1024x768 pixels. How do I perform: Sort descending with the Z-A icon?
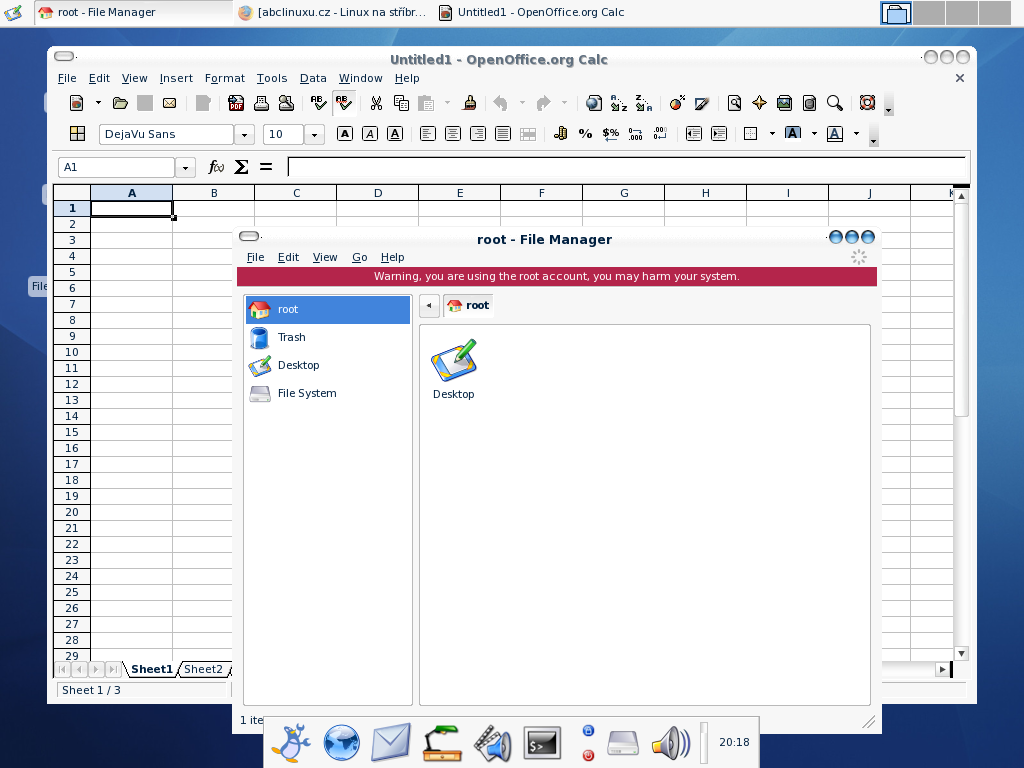coord(644,103)
